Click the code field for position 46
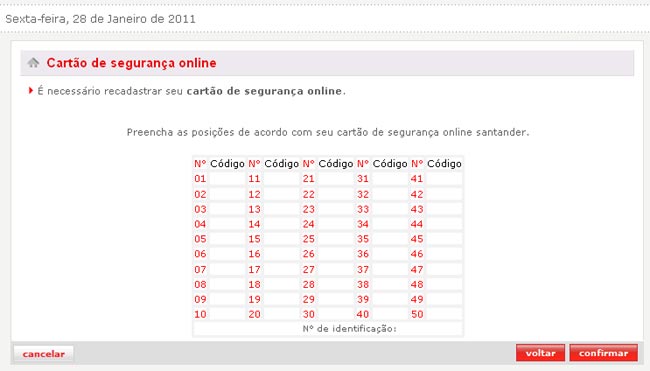The width and height of the screenshot is (650, 371). coord(444,254)
